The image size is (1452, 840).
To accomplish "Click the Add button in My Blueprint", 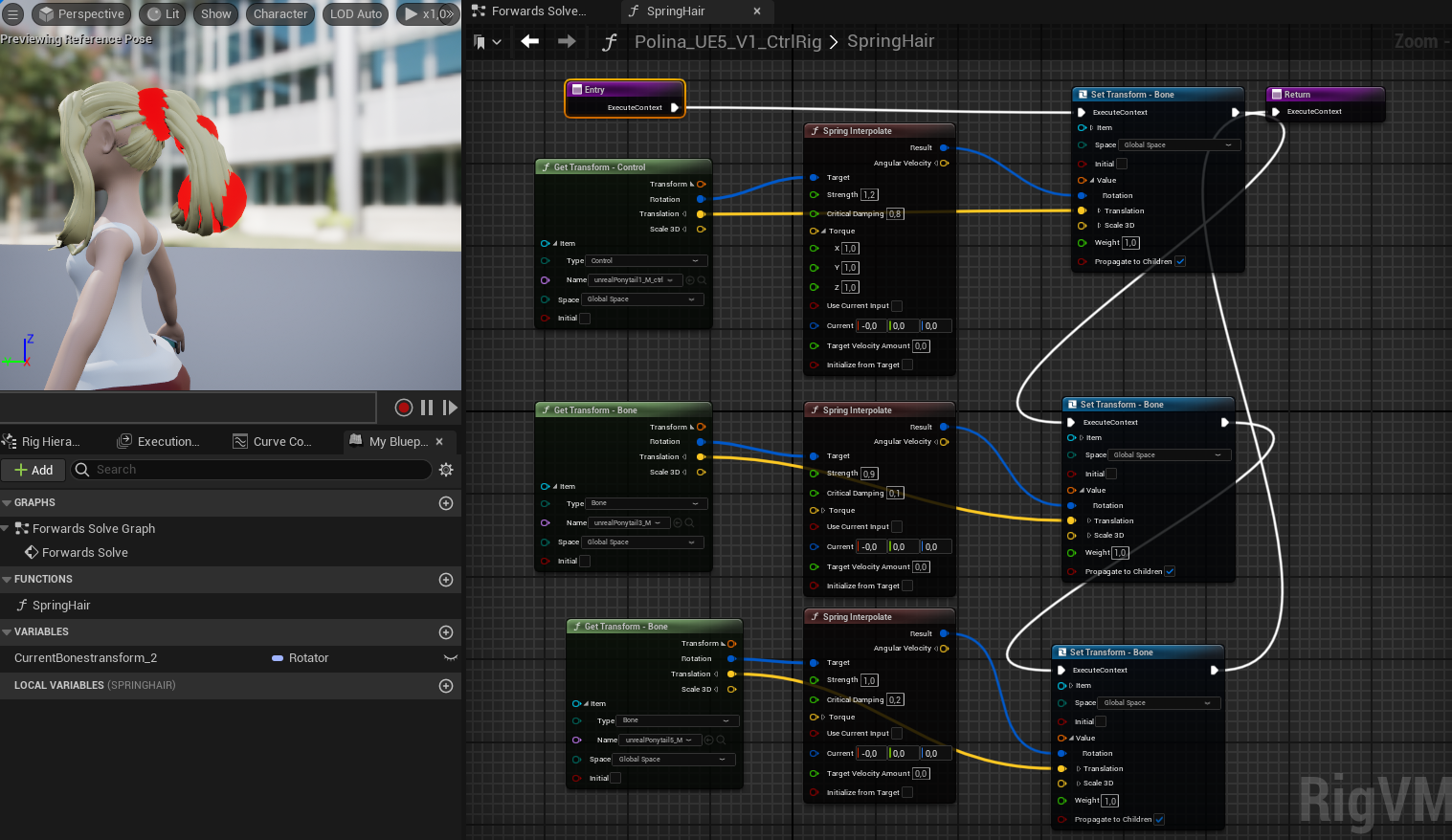I will [x=34, y=470].
